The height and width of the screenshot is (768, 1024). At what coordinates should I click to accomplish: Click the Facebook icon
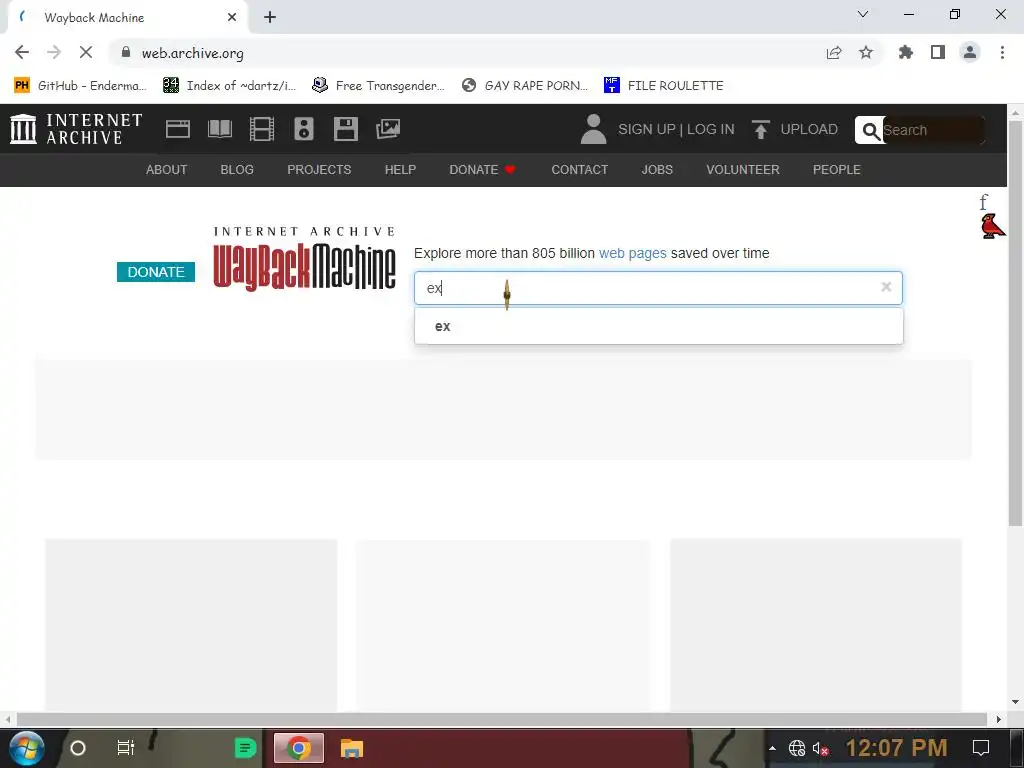(x=984, y=202)
